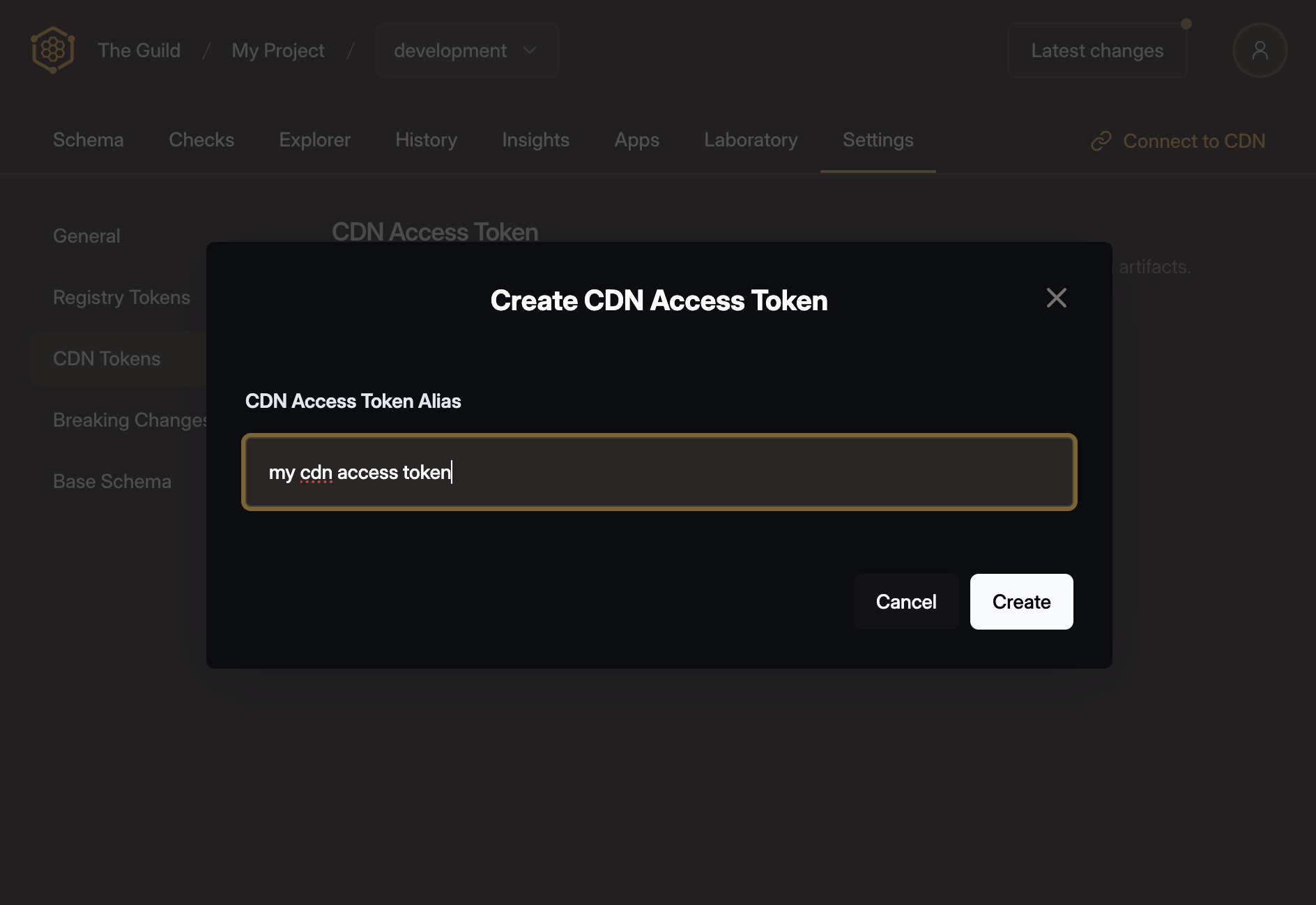Select Breaking Changes in sidebar

tap(131, 419)
